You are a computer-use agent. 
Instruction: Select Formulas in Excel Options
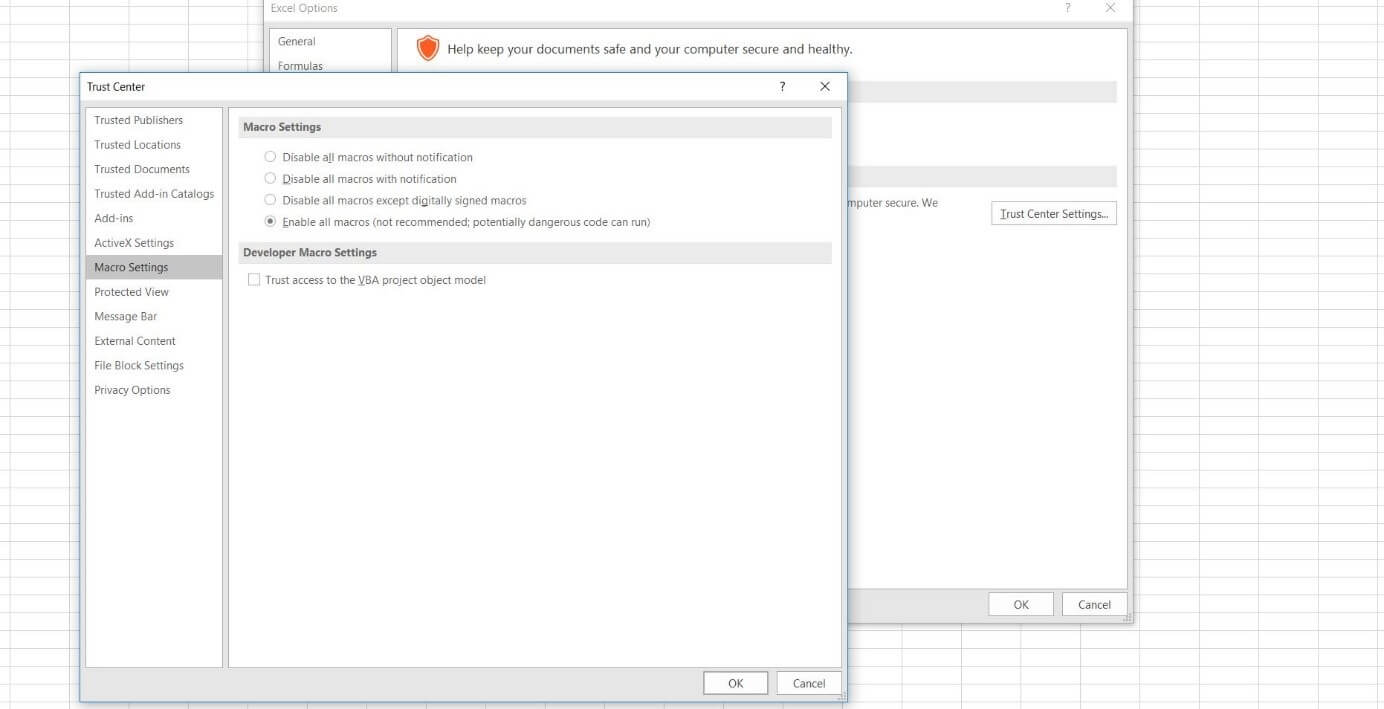pyautogui.click(x=301, y=66)
